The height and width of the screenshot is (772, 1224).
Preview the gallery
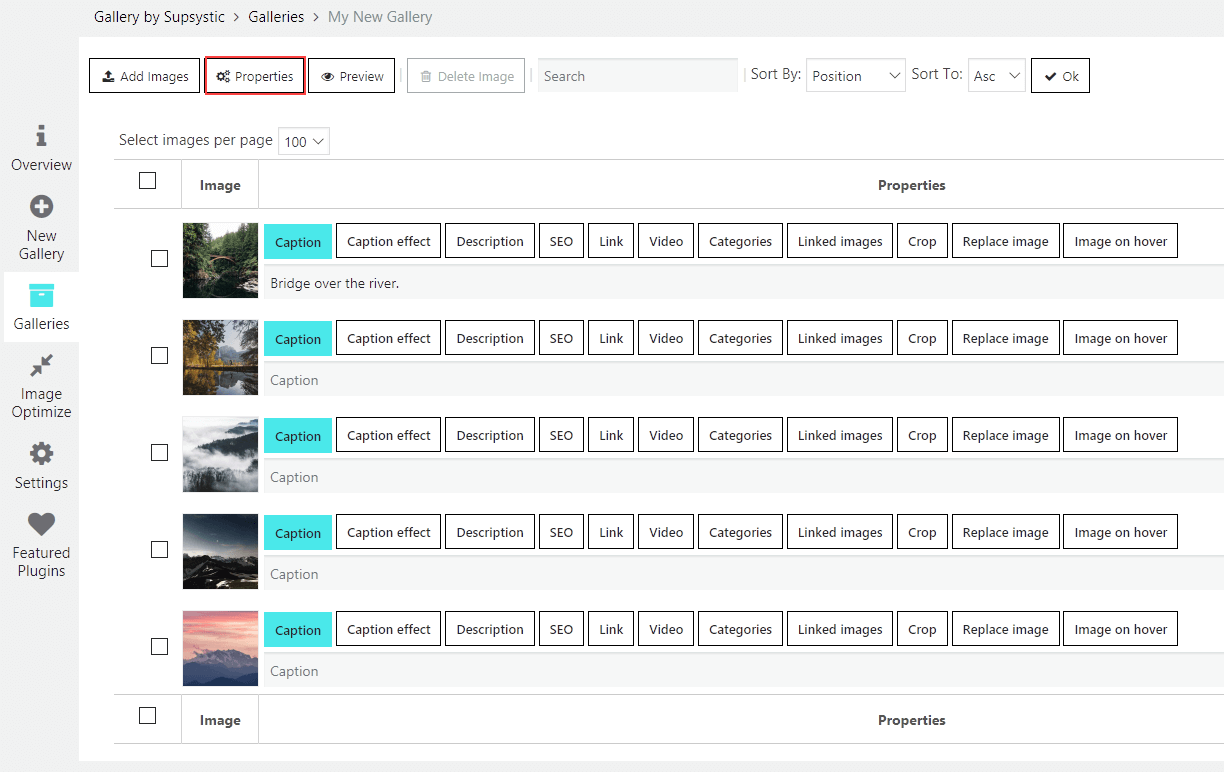[351, 76]
